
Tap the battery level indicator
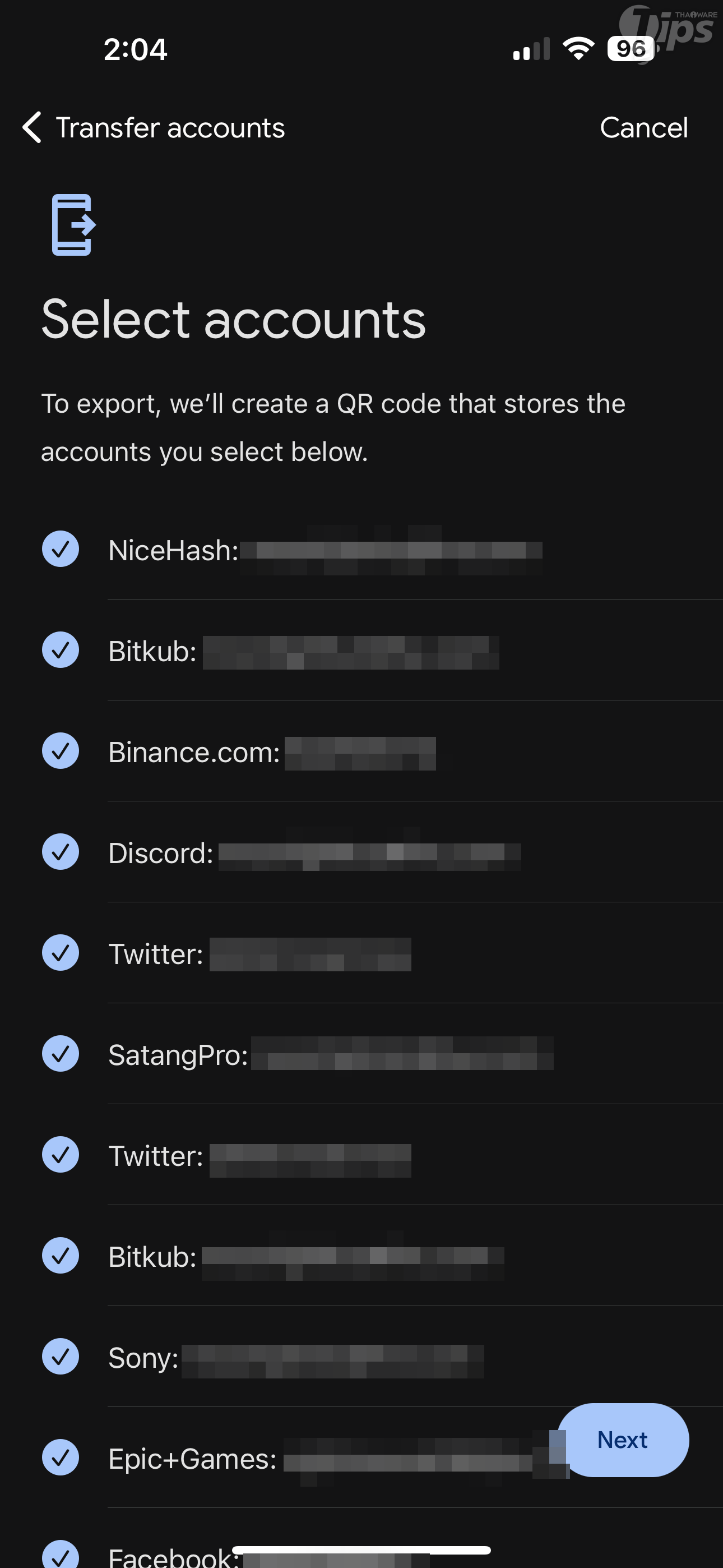(631, 49)
